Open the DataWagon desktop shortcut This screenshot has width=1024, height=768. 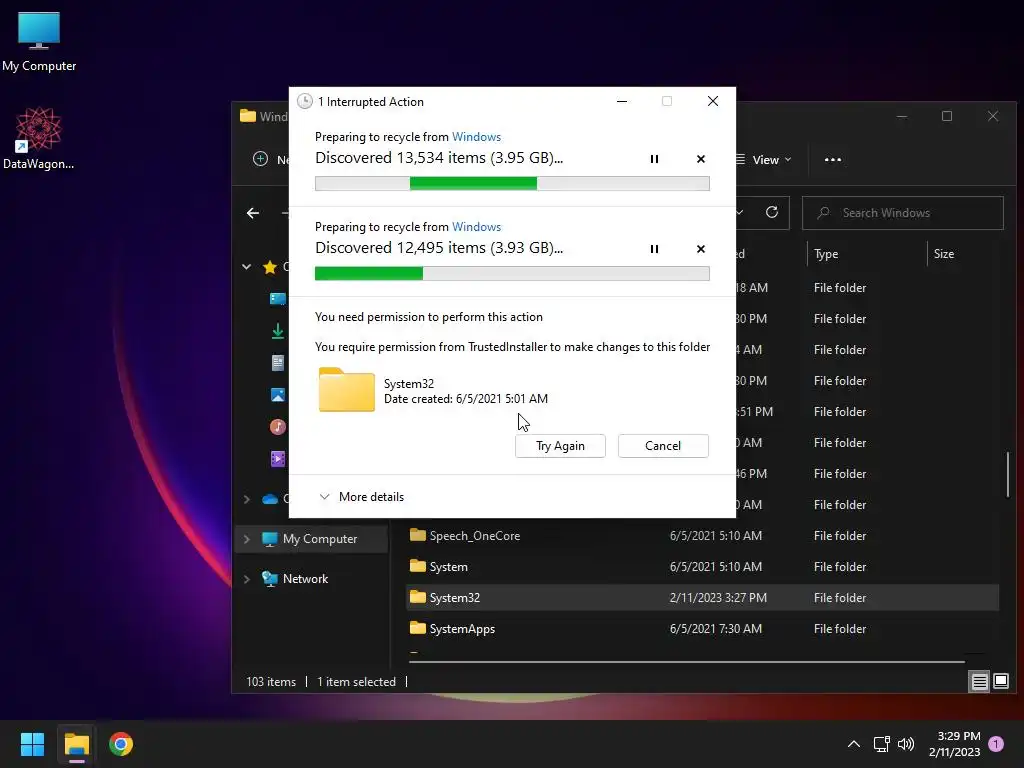(x=39, y=138)
